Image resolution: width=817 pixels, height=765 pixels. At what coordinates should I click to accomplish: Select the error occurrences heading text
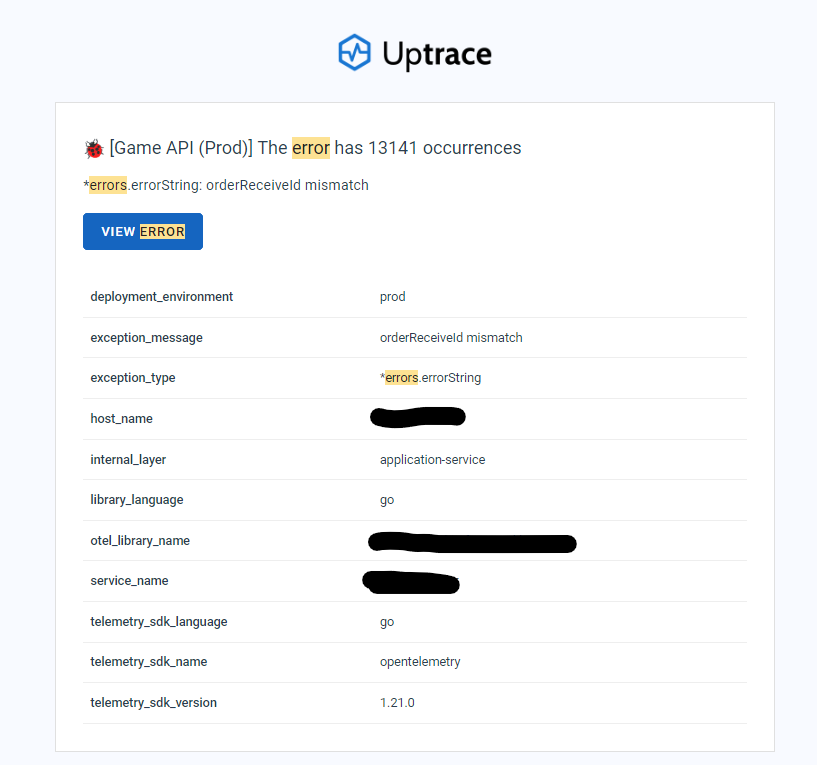(x=315, y=148)
